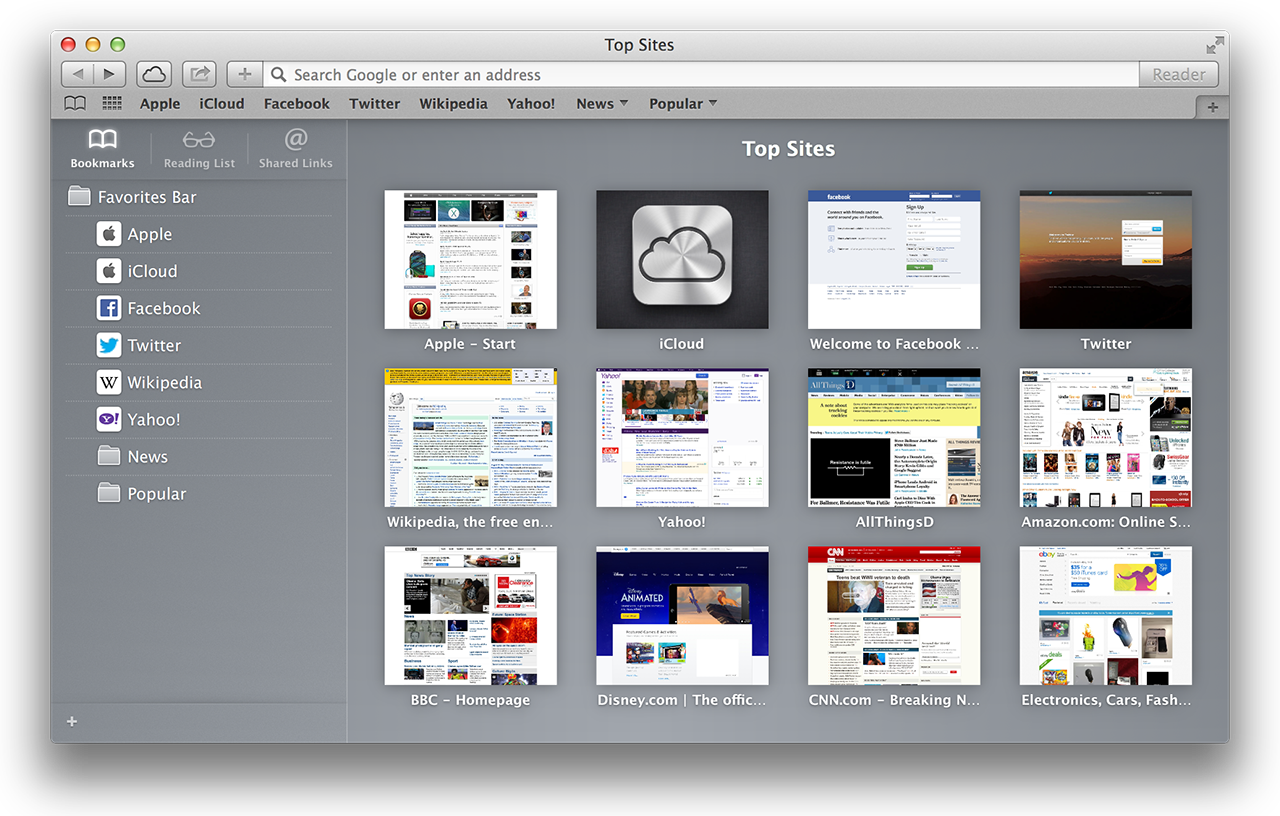Click the address and search field

[701, 74]
